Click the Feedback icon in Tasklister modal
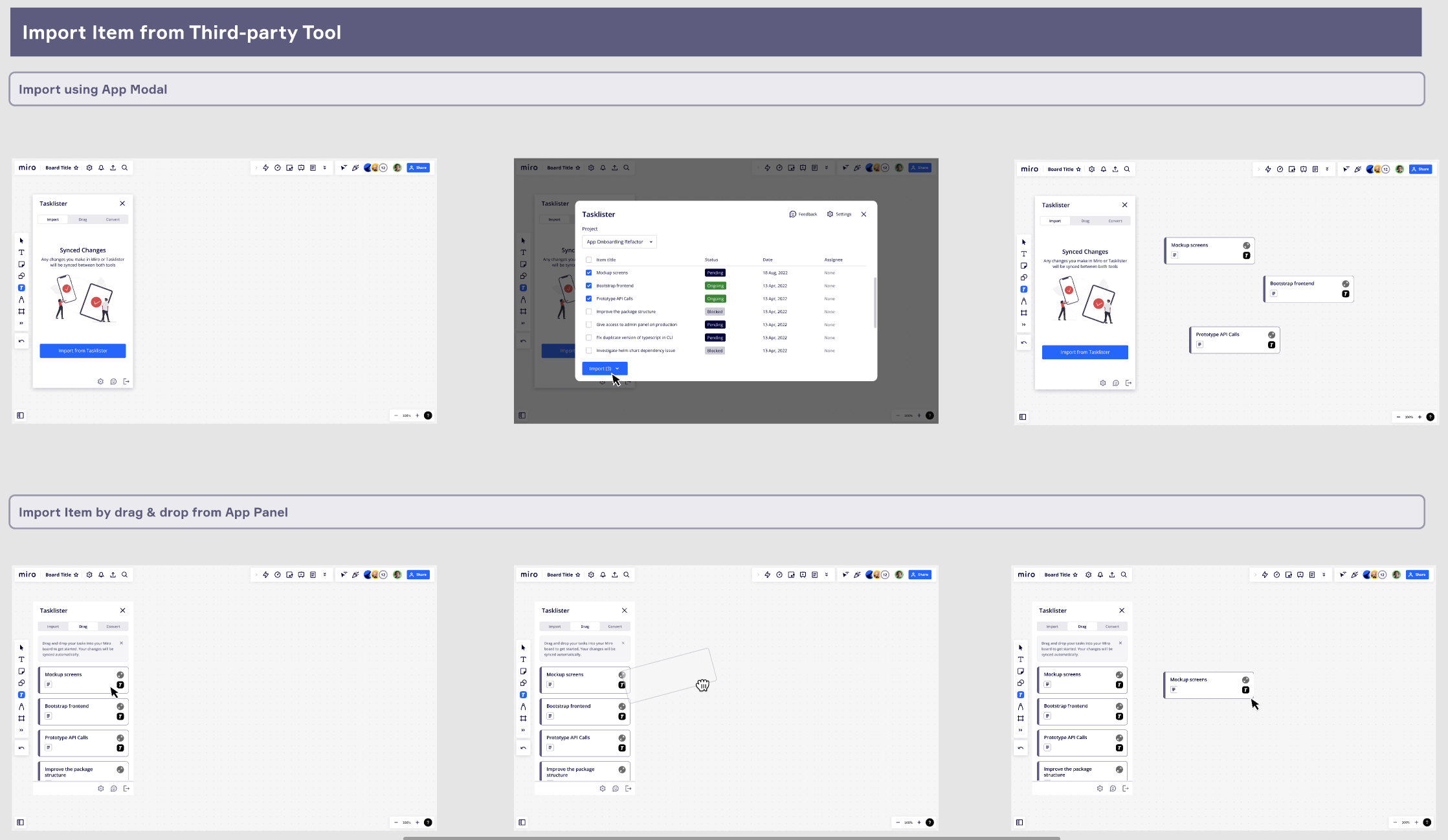The width and height of the screenshot is (1448, 840). [792, 214]
